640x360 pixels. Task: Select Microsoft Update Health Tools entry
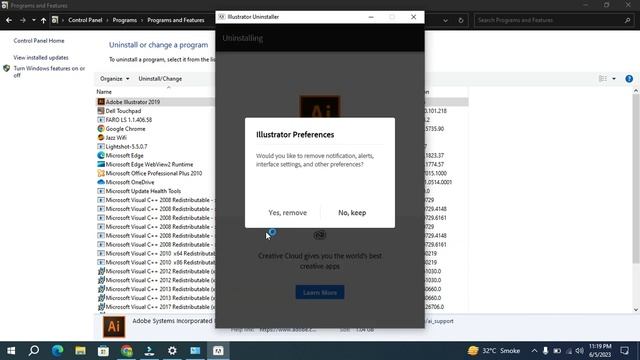point(143,191)
